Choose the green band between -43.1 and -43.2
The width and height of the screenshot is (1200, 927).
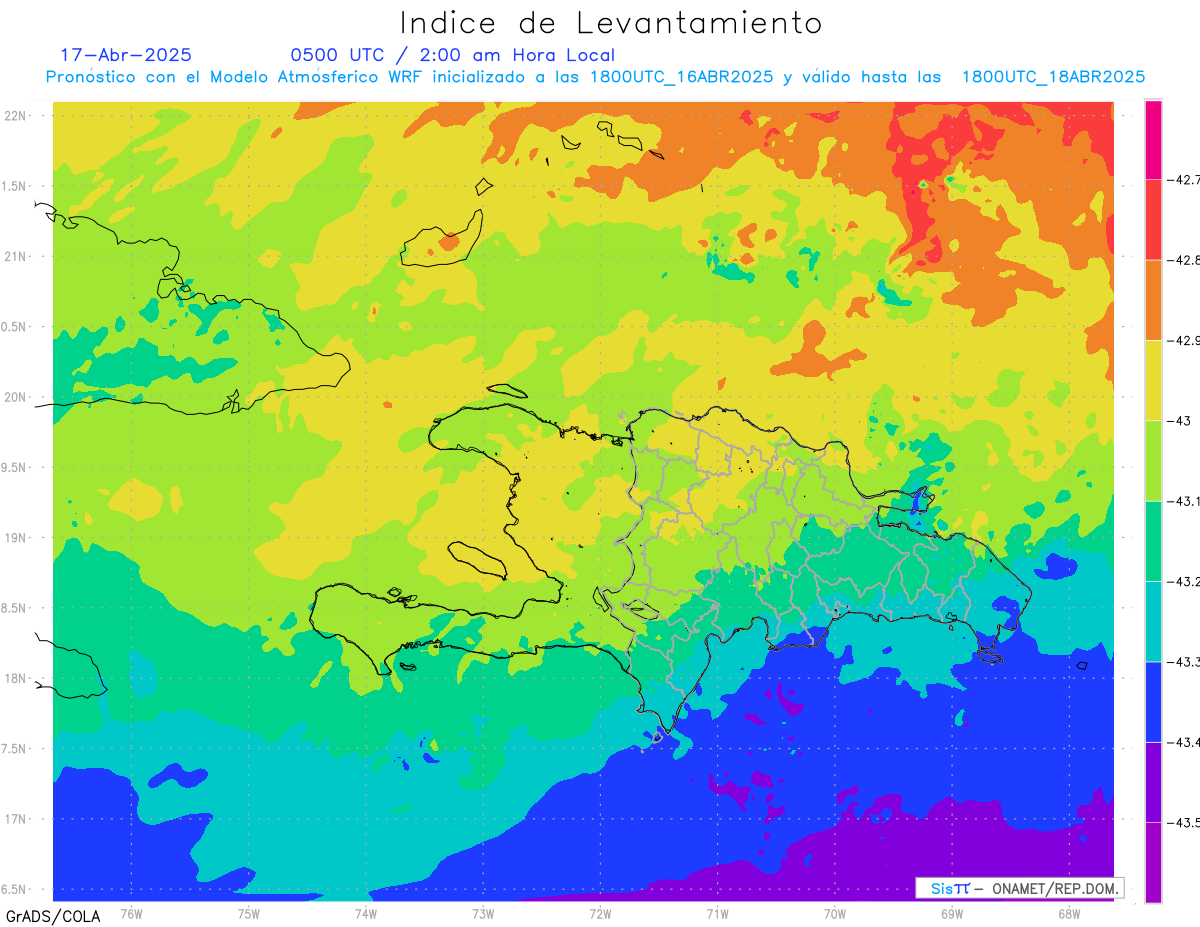1153,541
